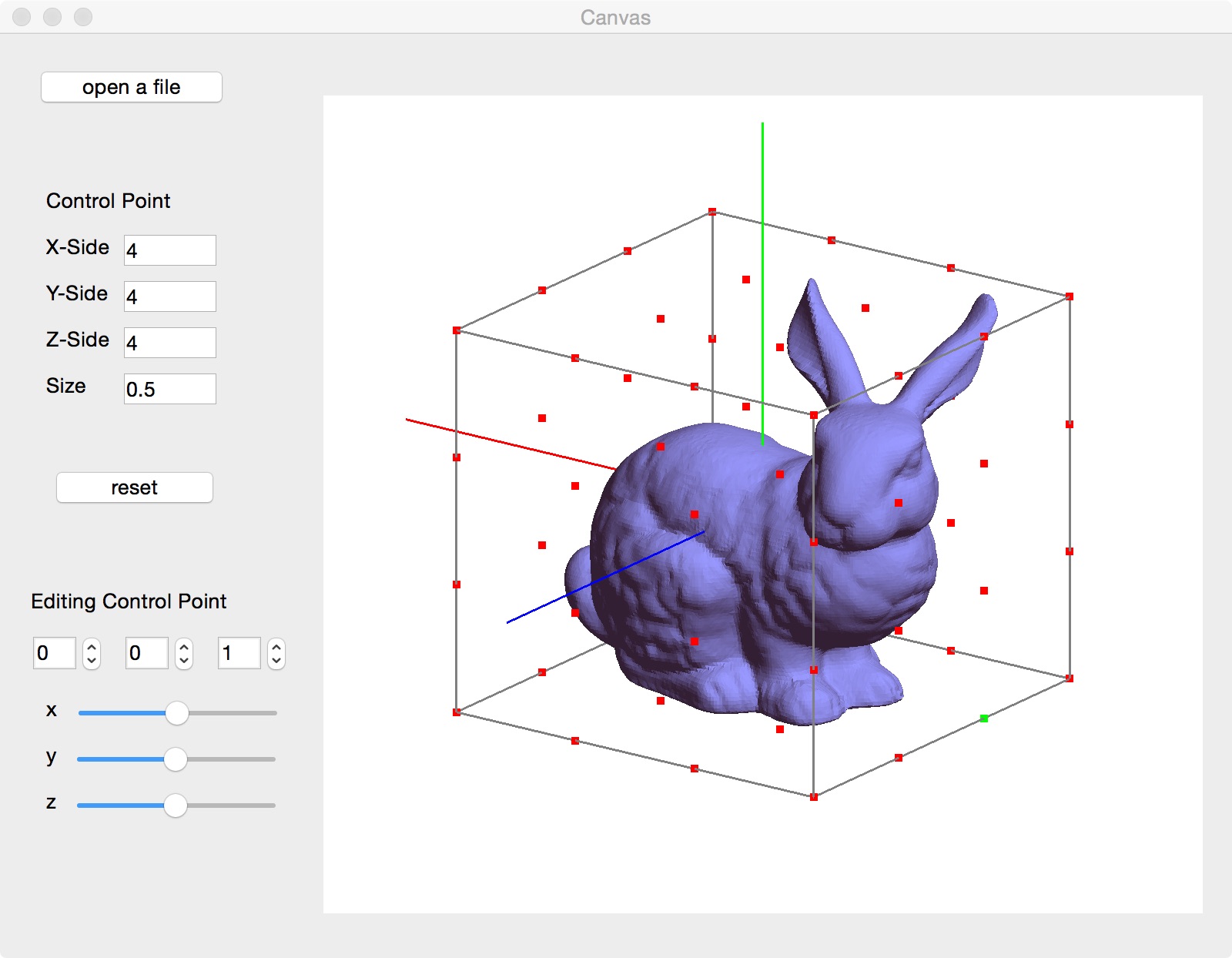Click the third index field showing 1

[239, 653]
